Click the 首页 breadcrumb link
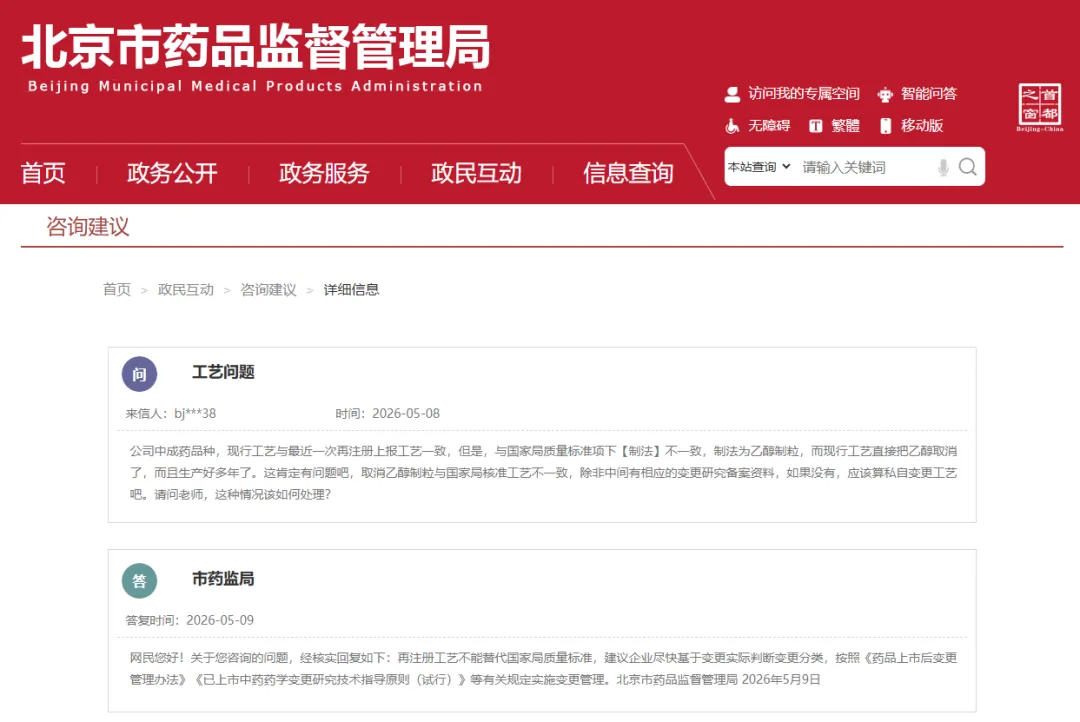This screenshot has width=1080, height=722. (116, 289)
